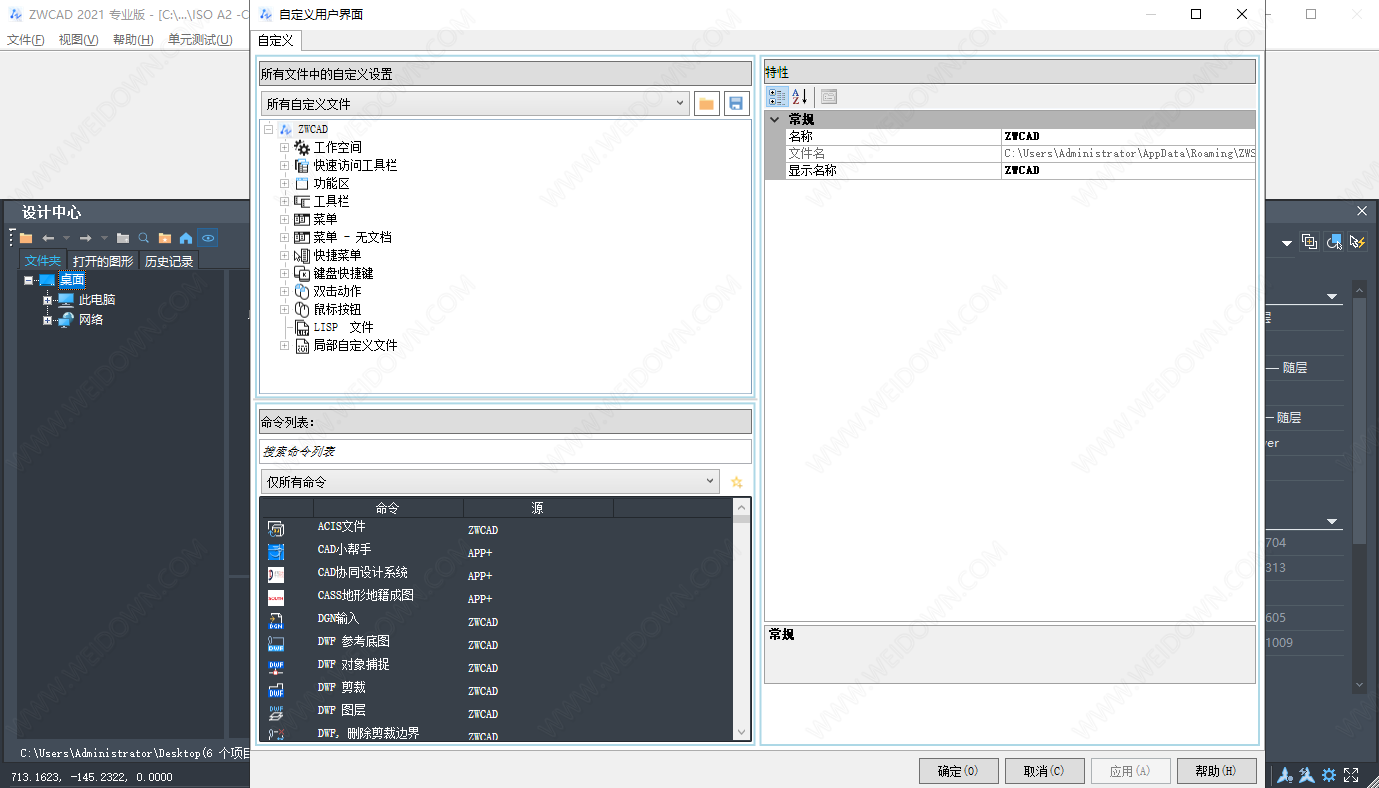This screenshot has height=788, width=1379.
Task: Open the 文件(F) menu
Action: click(26, 40)
